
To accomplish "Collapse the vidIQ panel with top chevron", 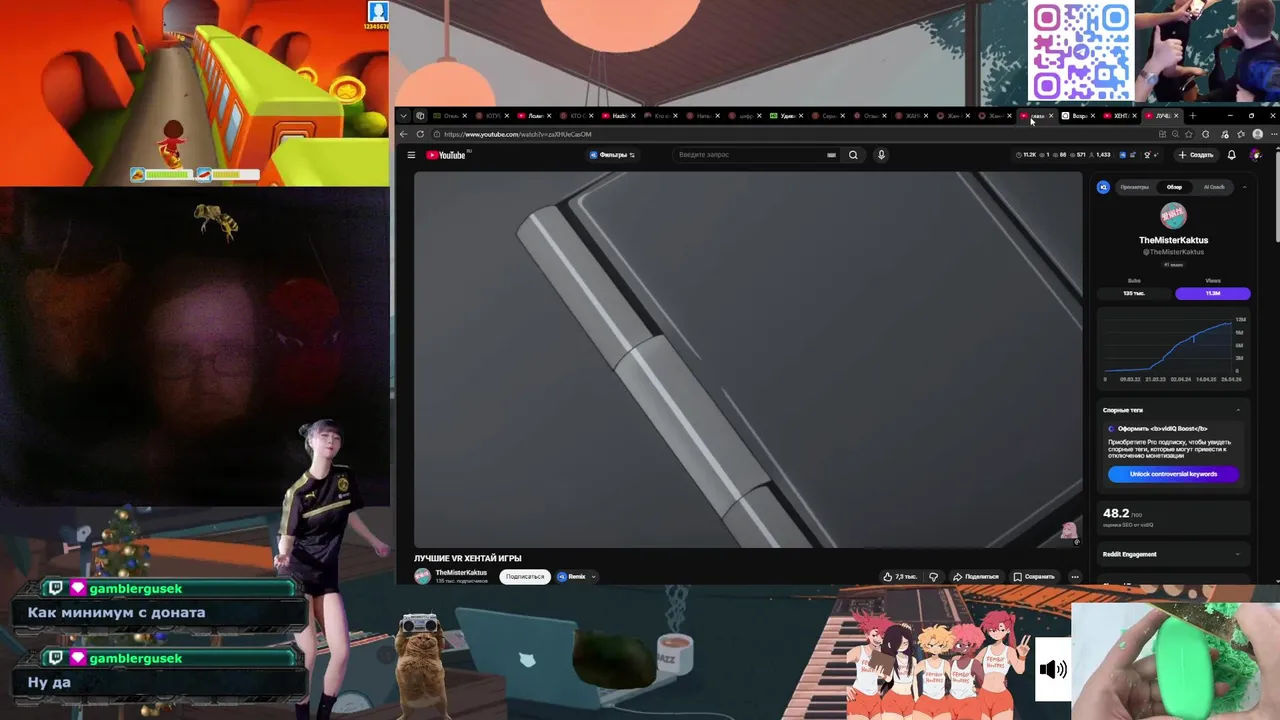I will click(x=1245, y=187).
